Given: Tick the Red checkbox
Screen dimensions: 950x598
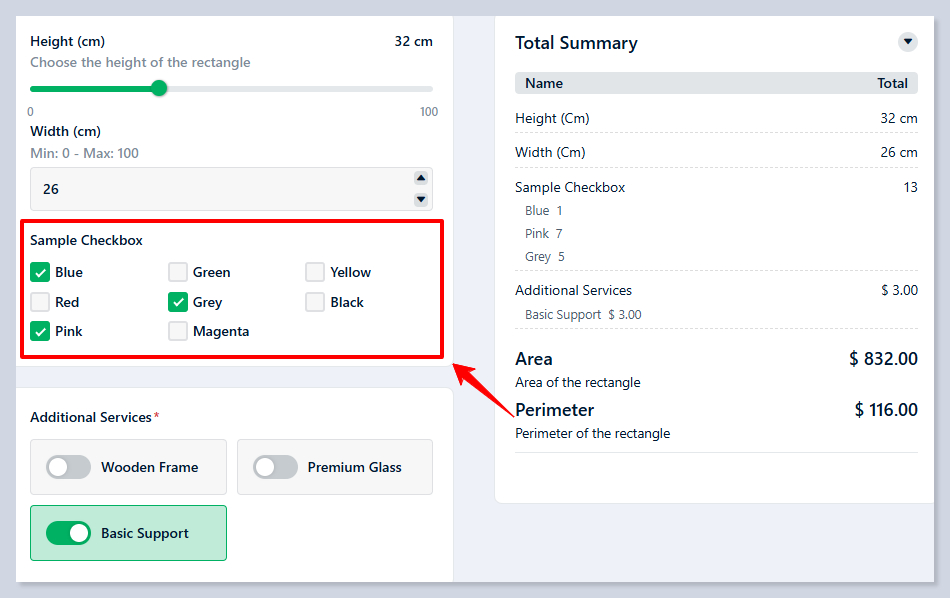Looking at the screenshot, I should point(40,302).
